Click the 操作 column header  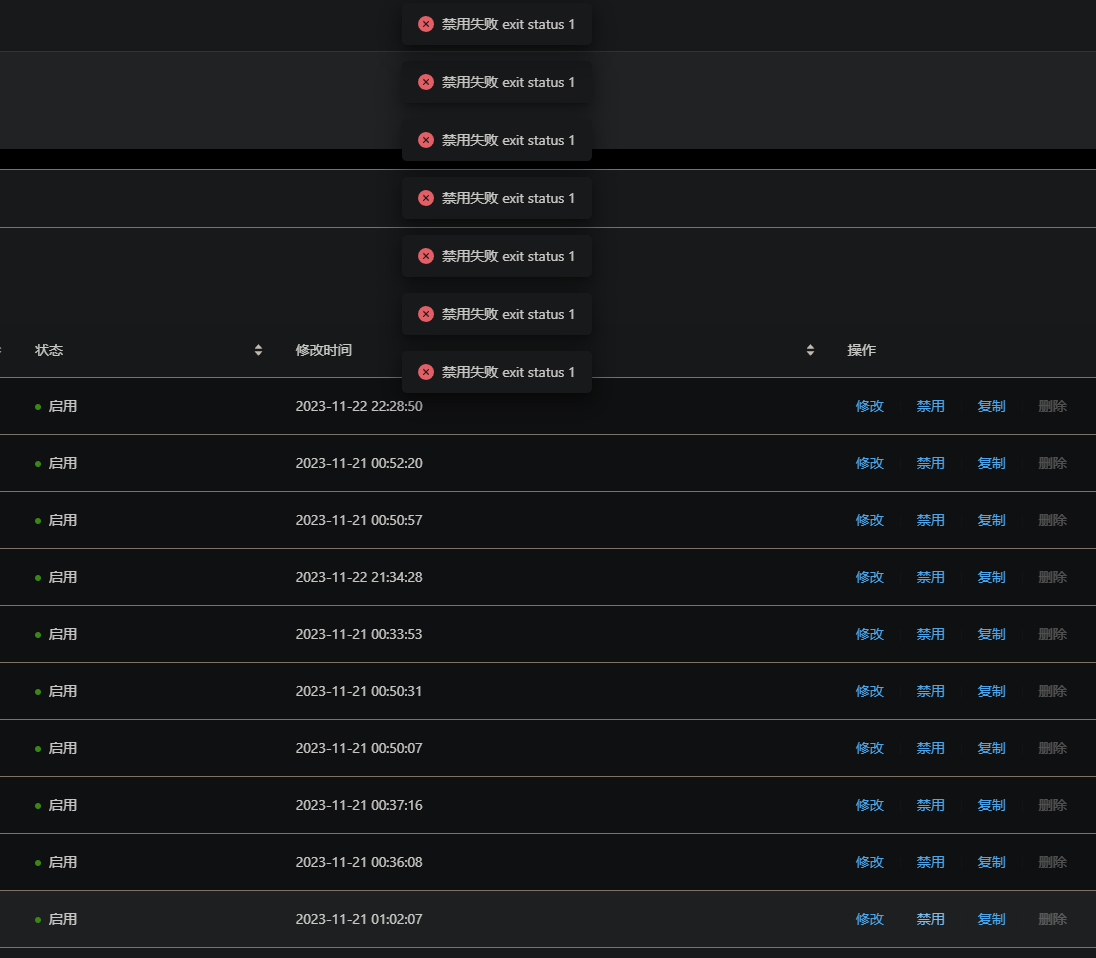click(x=861, y=350)
